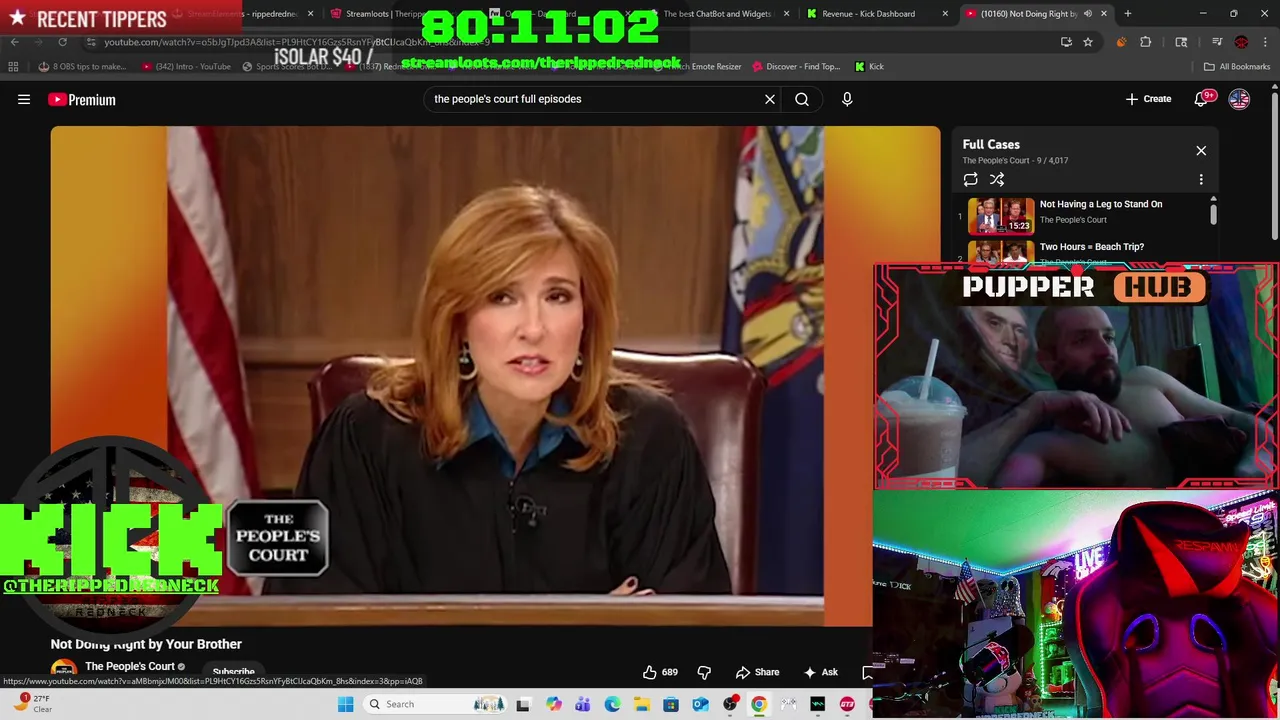Open Create menu in YouTube header
Screen dimensions: 1280x720
click(x=1148, y=99)
